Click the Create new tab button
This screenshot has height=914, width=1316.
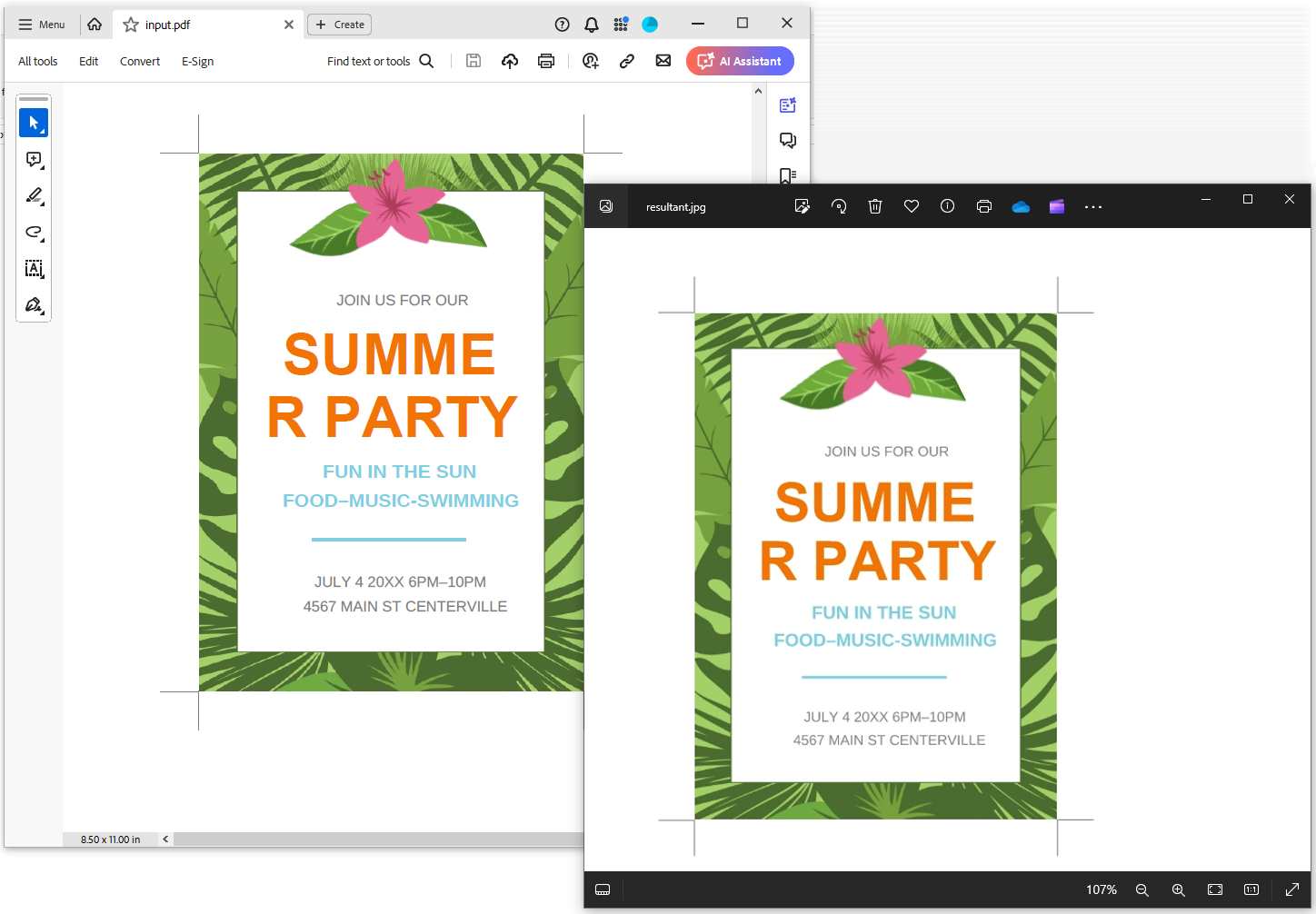339,25
